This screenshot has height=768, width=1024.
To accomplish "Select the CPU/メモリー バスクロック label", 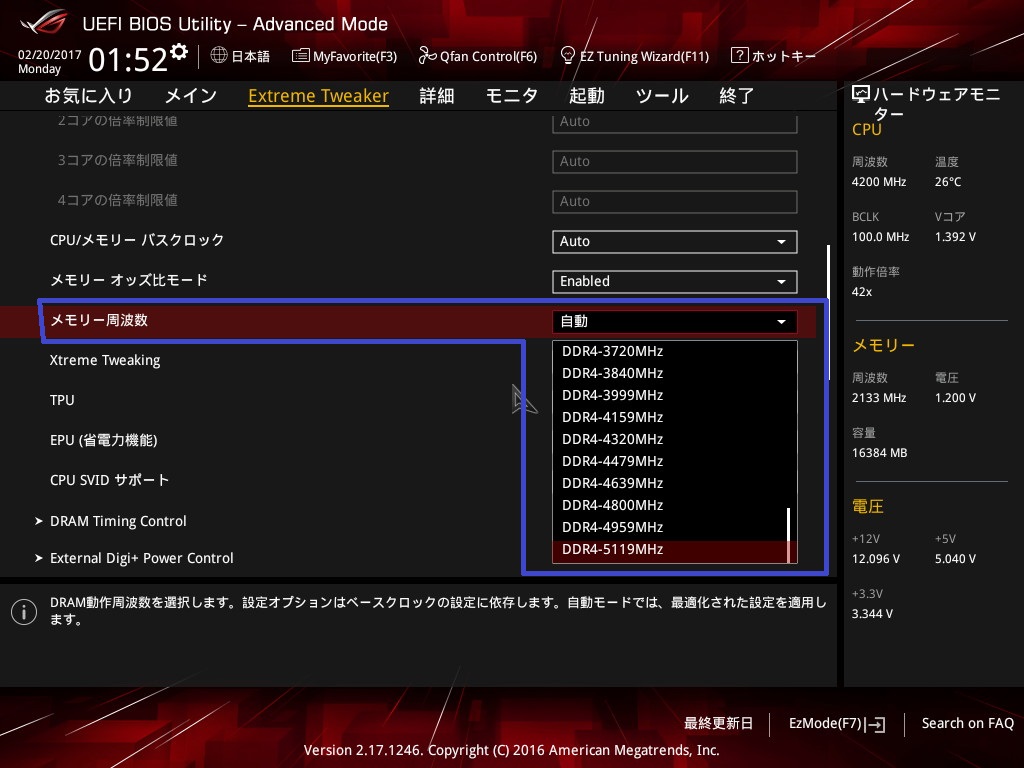I will [x=137, y=240].
